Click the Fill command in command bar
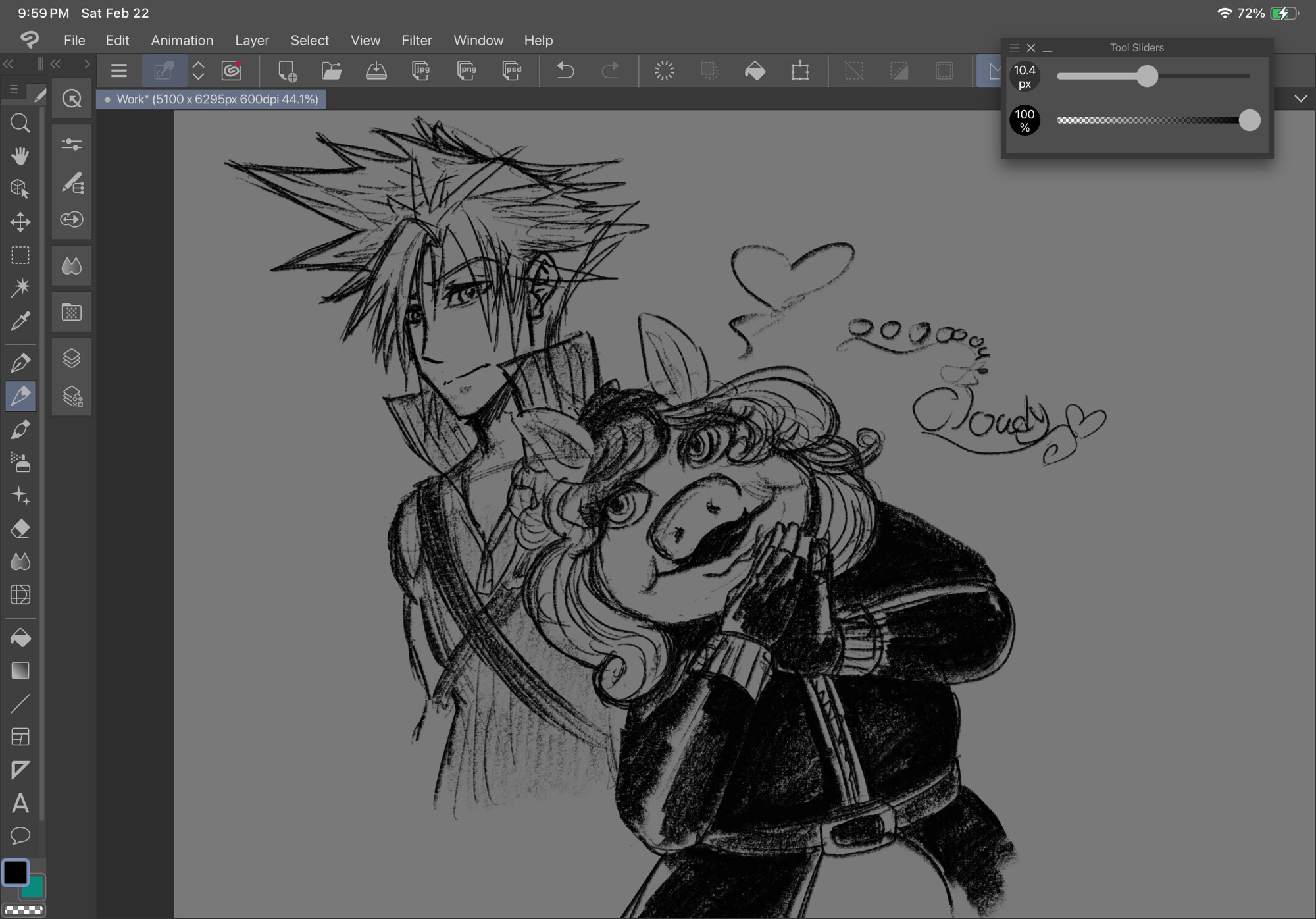The image size is (1316, 919). point(755,70)
